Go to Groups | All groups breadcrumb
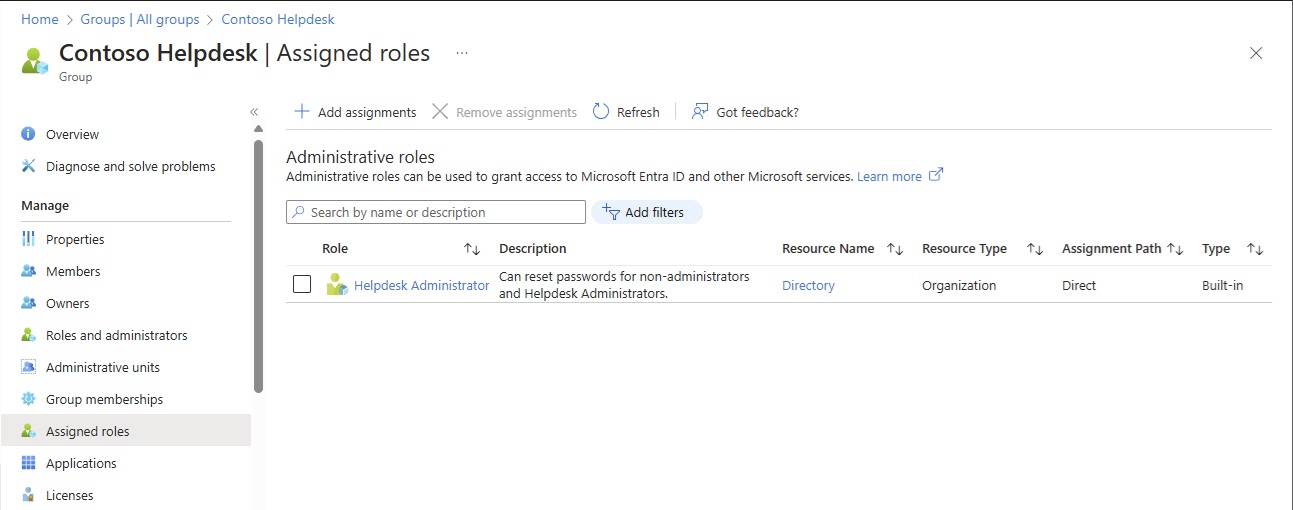 pos(139,19)
